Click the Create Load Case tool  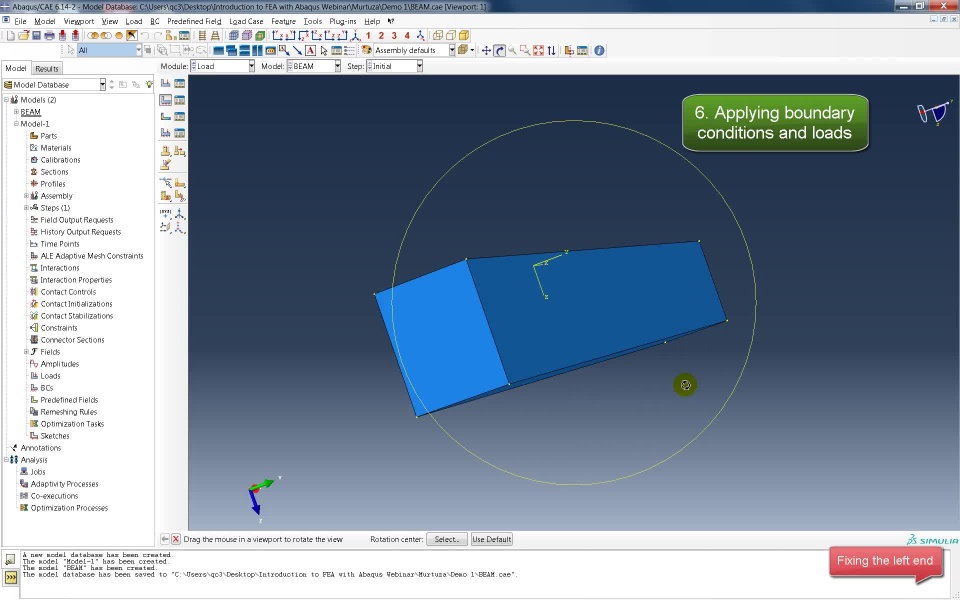pyautogui.click(x=165, y=132)
